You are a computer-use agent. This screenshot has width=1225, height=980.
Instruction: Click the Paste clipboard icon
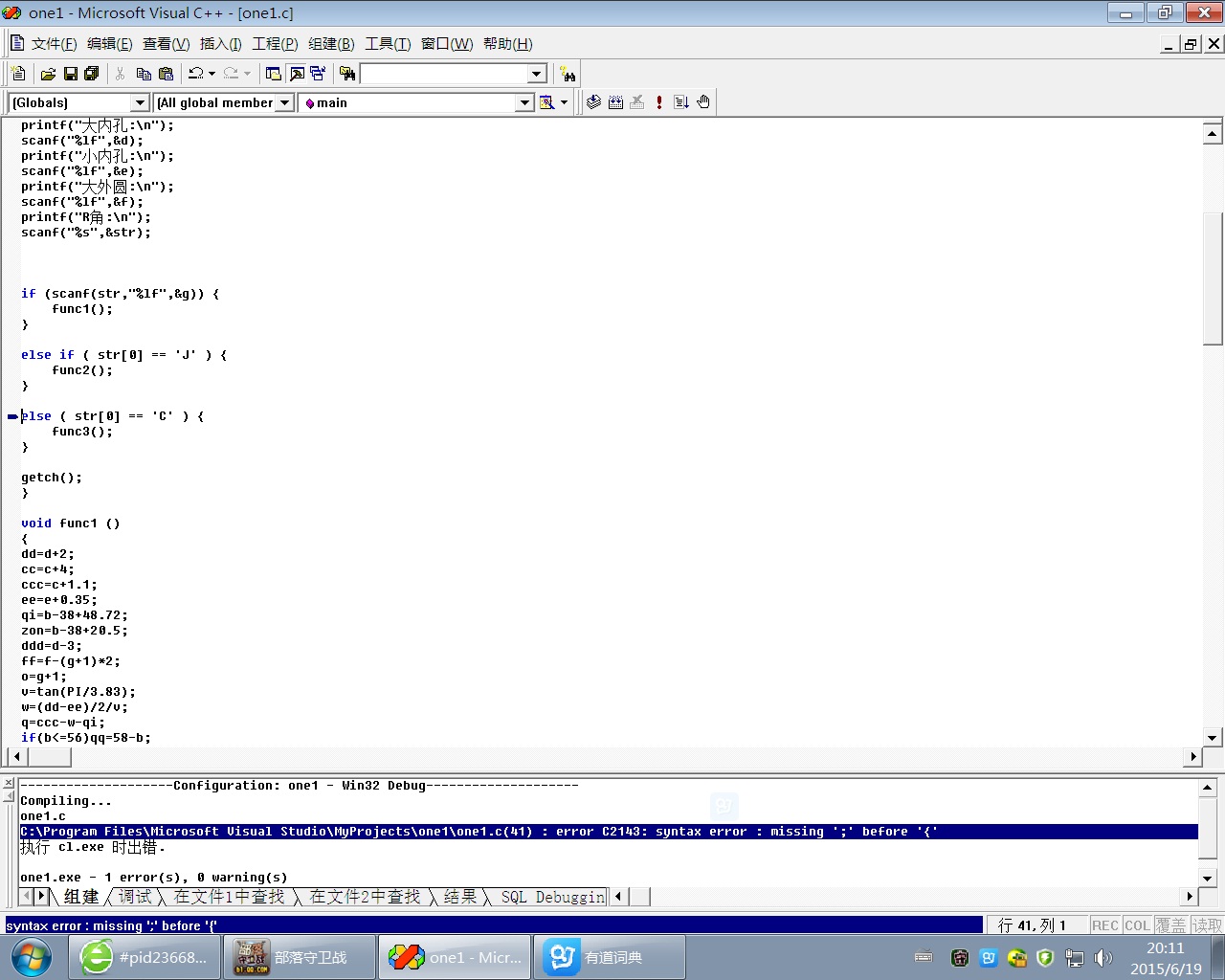166,74
